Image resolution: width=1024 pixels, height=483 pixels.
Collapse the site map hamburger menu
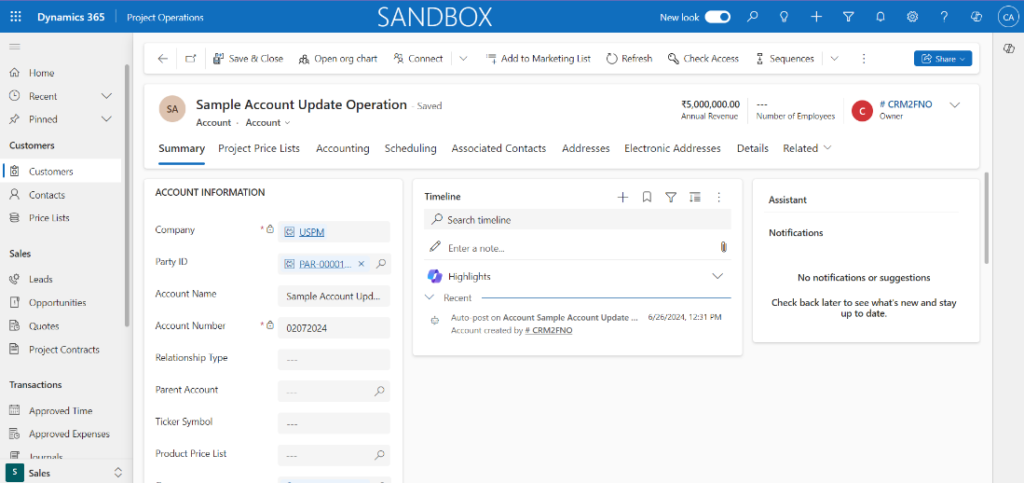[x=14, y=46]
